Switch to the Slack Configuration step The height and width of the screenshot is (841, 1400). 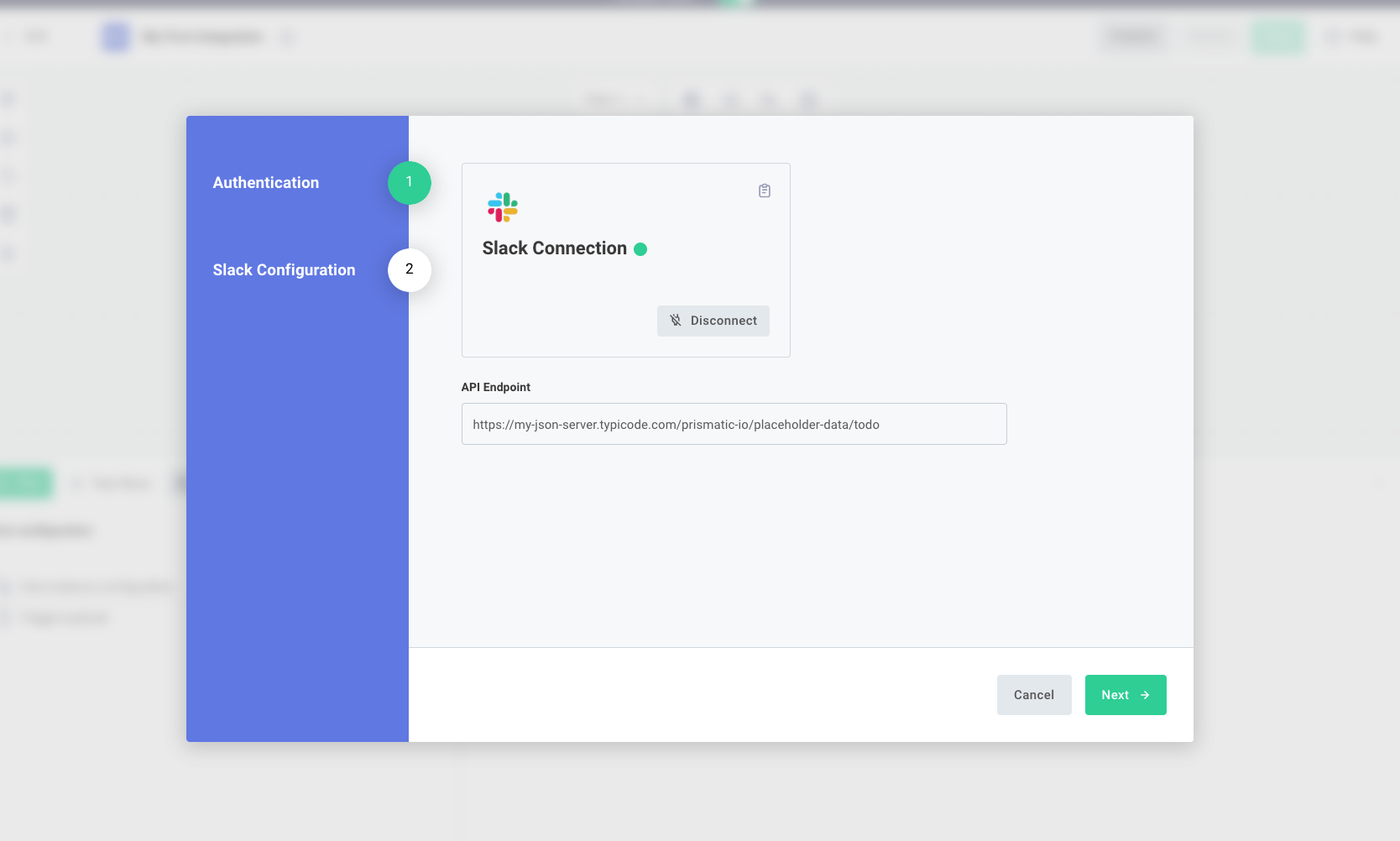click(284, 269)
